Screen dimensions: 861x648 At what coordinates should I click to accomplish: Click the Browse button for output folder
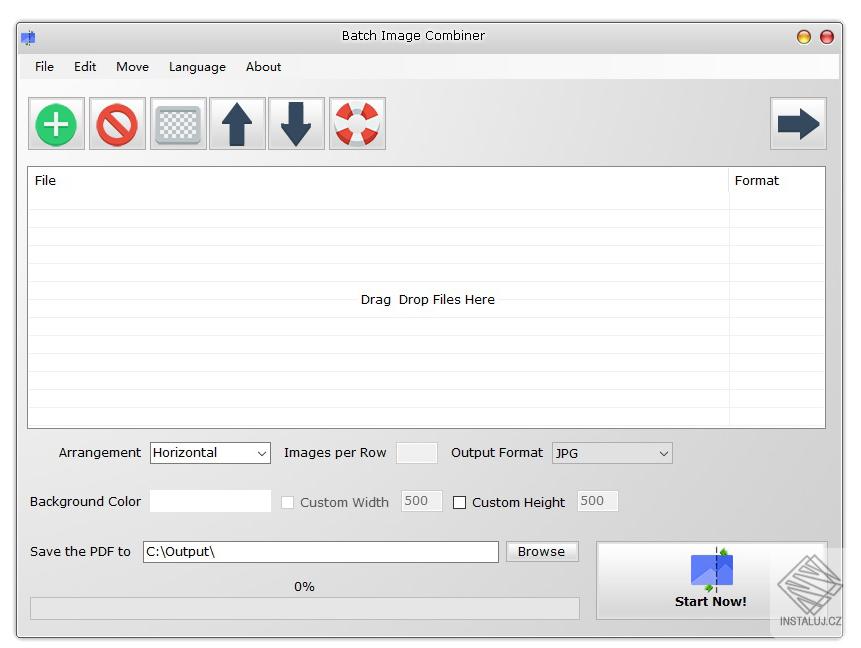coord(542,551)
